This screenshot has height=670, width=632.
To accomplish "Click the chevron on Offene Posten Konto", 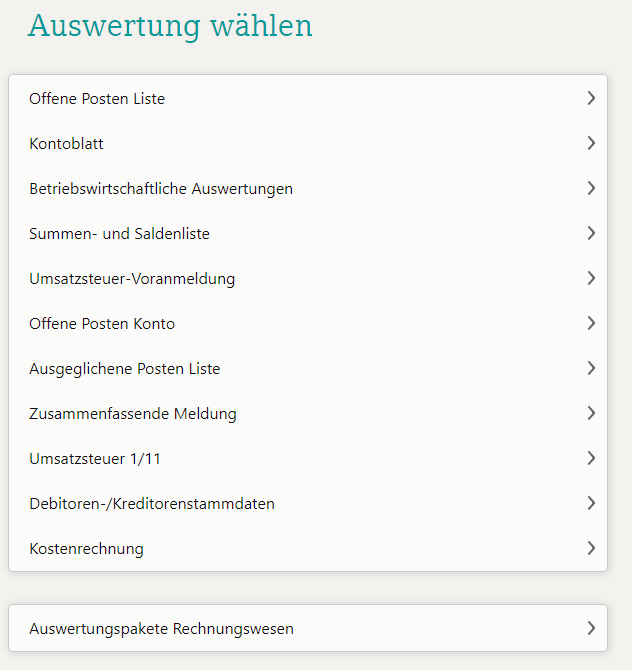I will coord(591,323).
